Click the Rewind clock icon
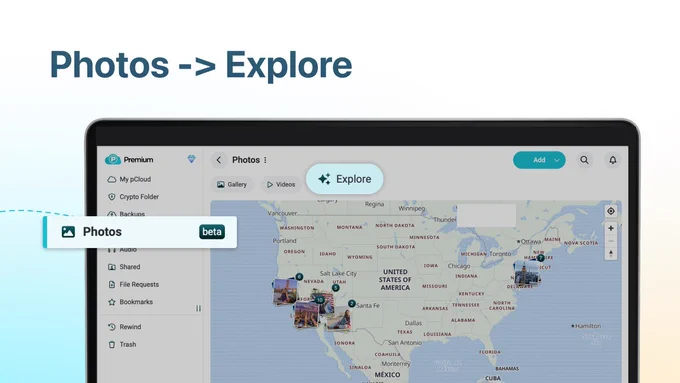The image size is (680, 383). (x=111, y=327)
